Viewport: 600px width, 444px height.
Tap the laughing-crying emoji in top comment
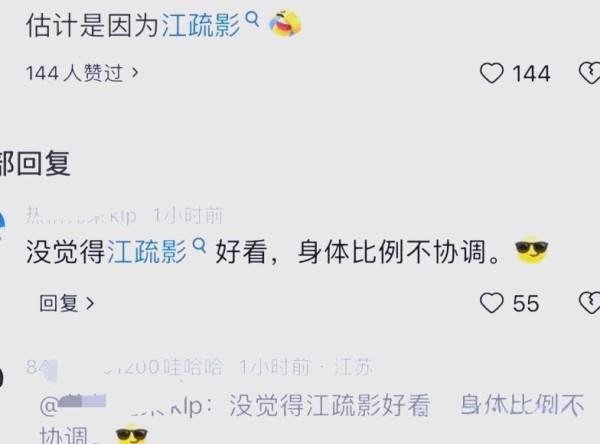285,24
